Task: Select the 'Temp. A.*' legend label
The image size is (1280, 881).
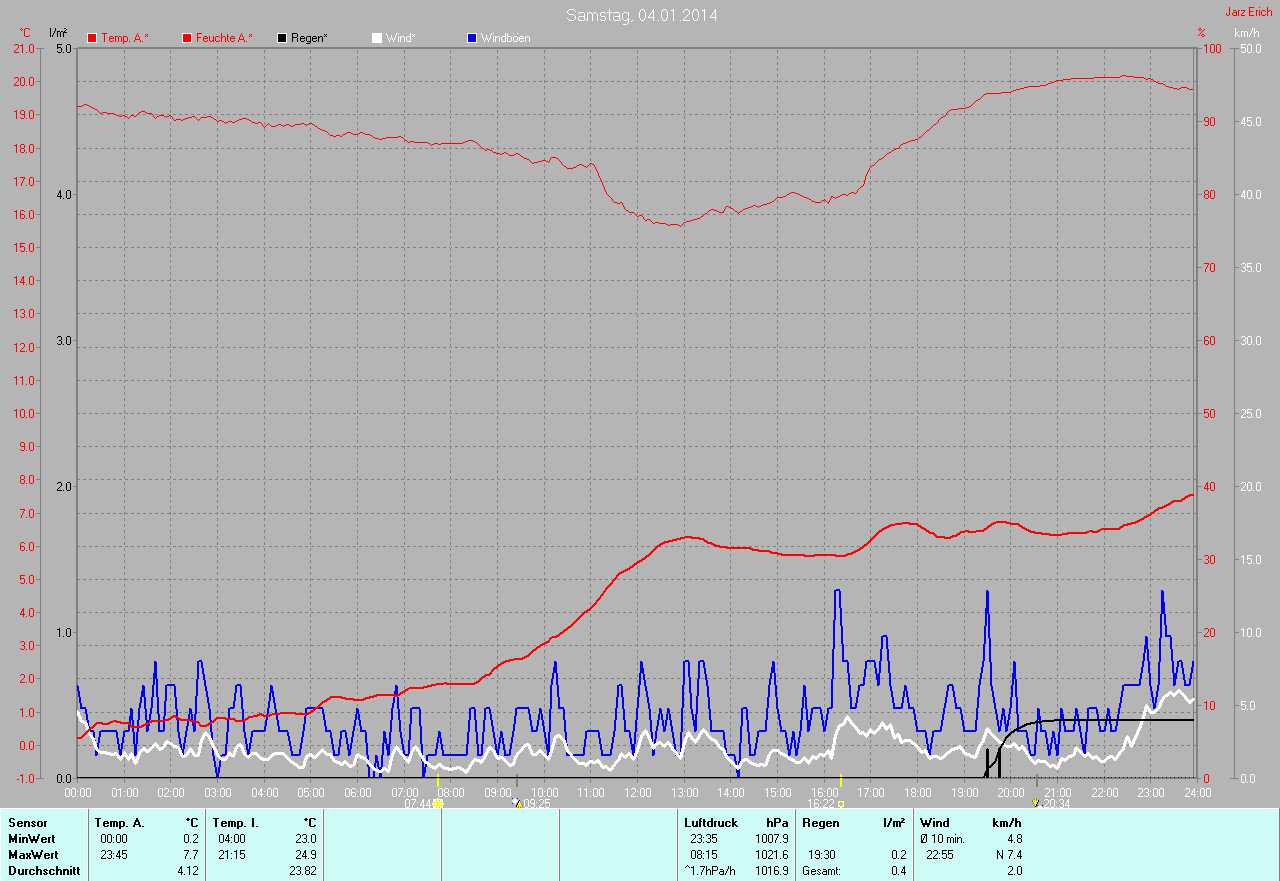Action: tap(125, 38)
